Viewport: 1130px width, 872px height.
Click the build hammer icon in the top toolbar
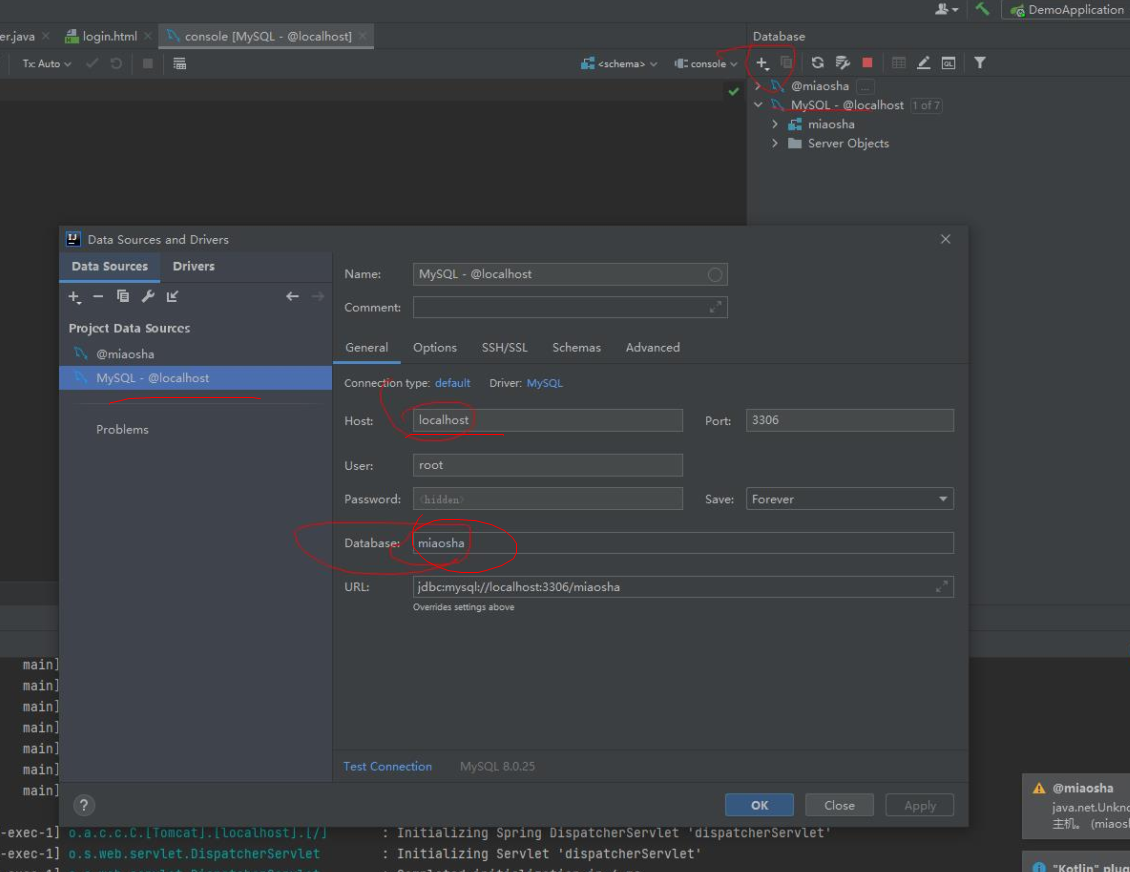pos(982,9)
